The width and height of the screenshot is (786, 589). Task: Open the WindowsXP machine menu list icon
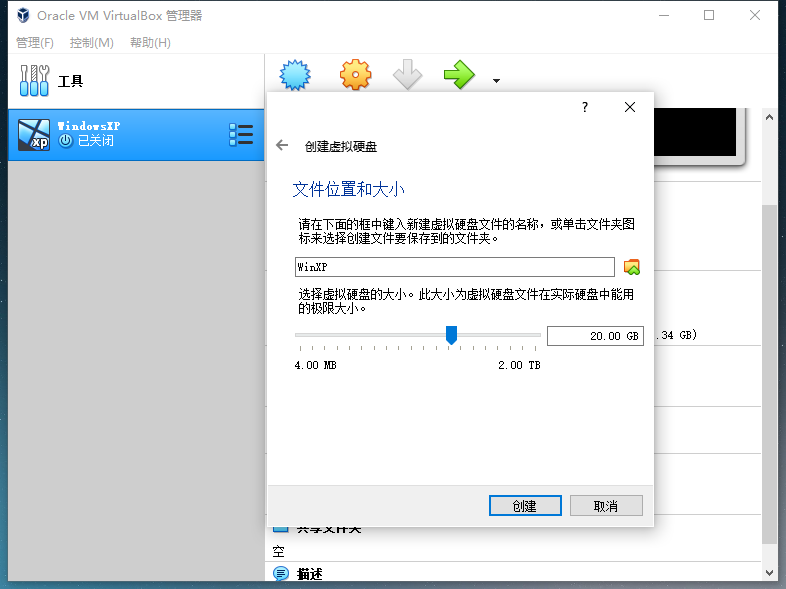pos(241,134)
